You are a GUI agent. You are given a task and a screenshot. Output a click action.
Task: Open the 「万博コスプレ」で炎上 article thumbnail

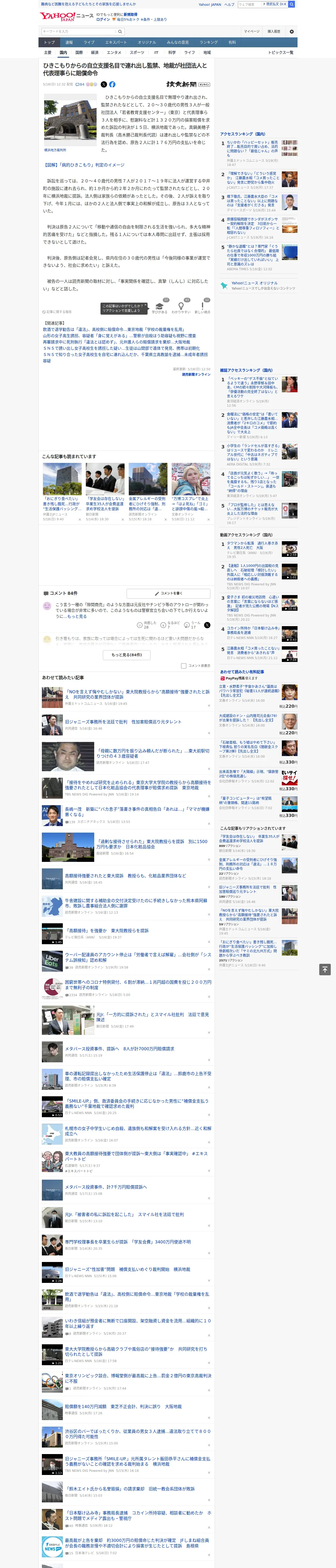(191, 479)
